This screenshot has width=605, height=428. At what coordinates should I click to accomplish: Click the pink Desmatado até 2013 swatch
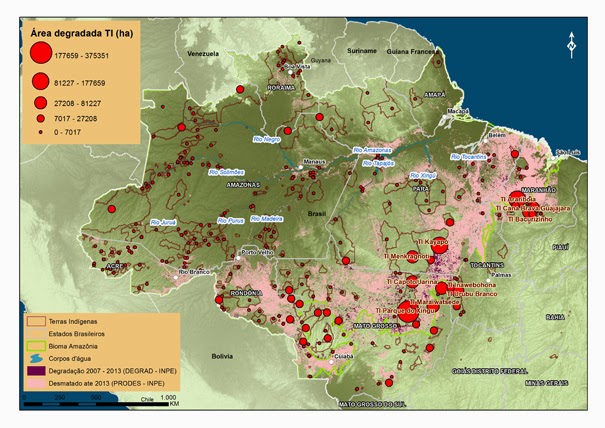[35, 384]
